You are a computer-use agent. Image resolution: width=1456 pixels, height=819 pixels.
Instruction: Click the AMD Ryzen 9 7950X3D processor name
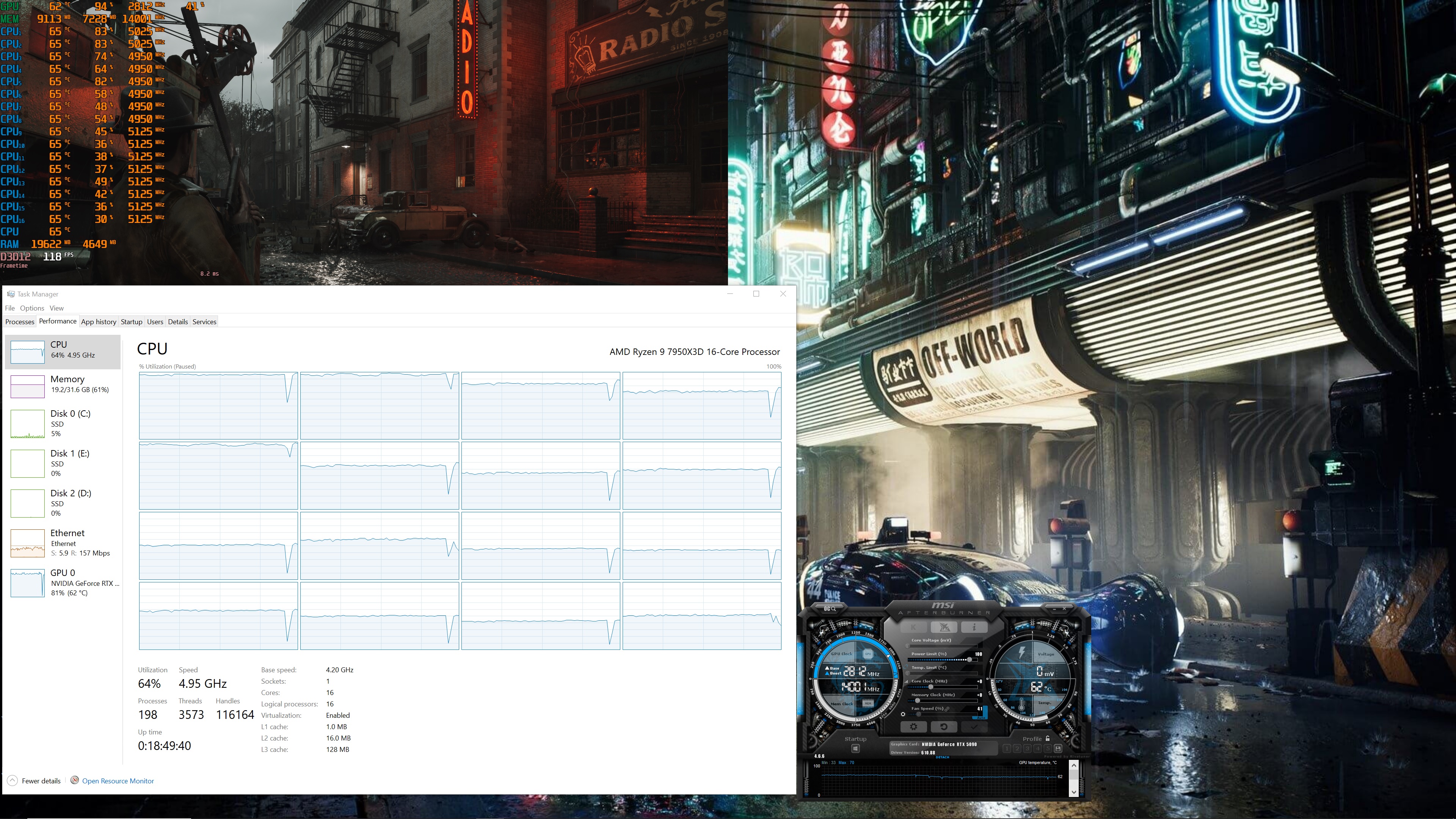pos(695,351)
